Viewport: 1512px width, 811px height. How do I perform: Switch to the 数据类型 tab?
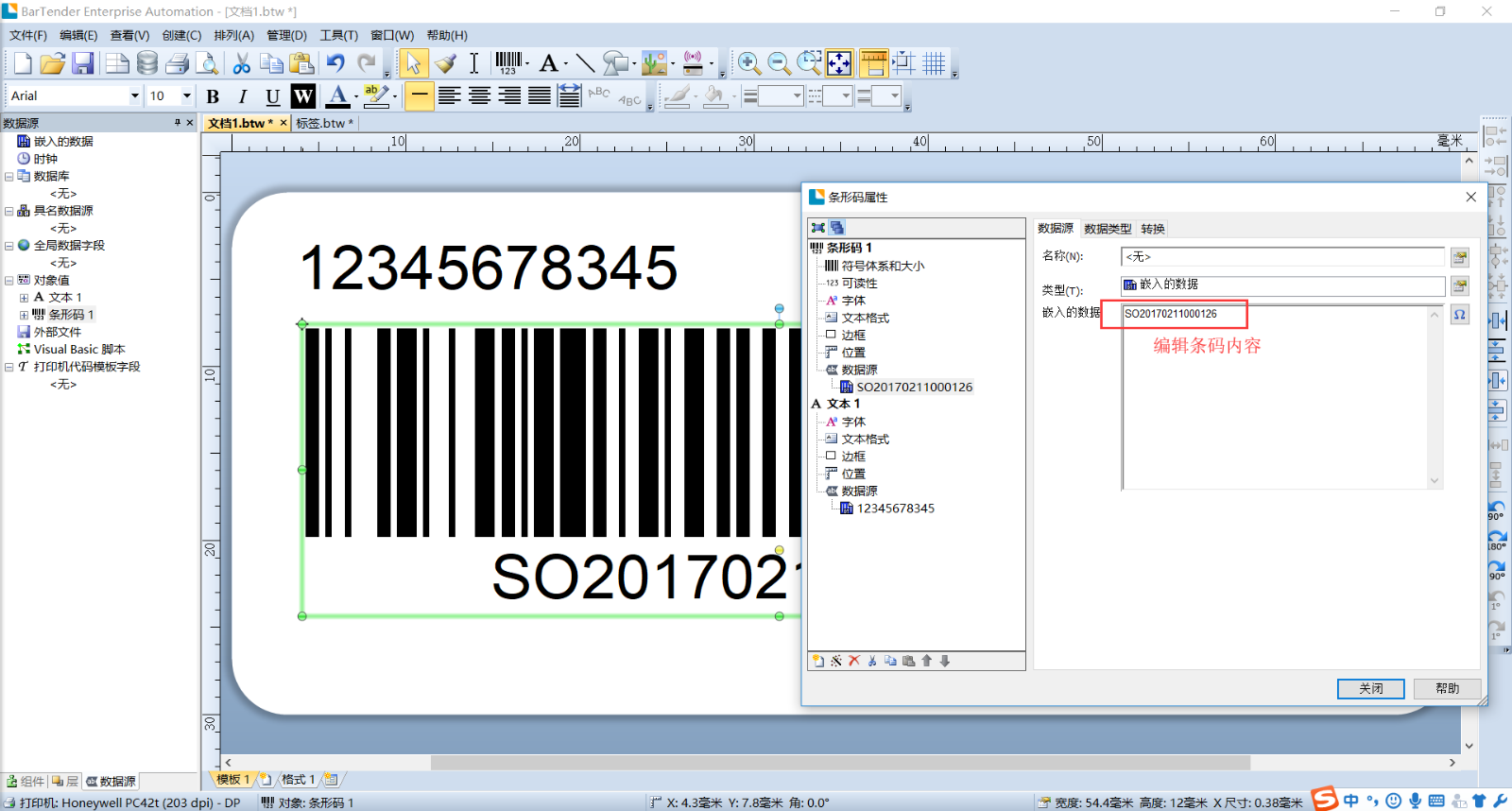tap(1107, 229)
